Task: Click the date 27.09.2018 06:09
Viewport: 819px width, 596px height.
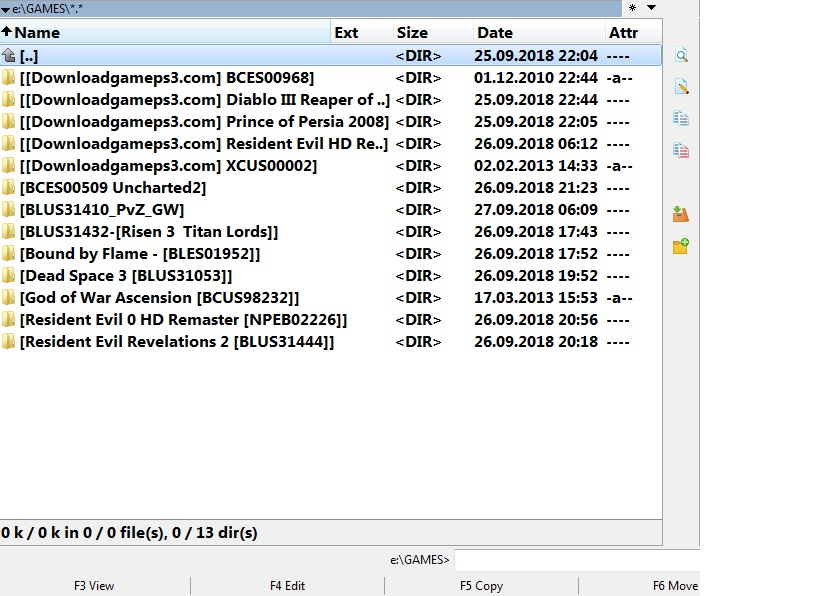Action: pos(536,209)
